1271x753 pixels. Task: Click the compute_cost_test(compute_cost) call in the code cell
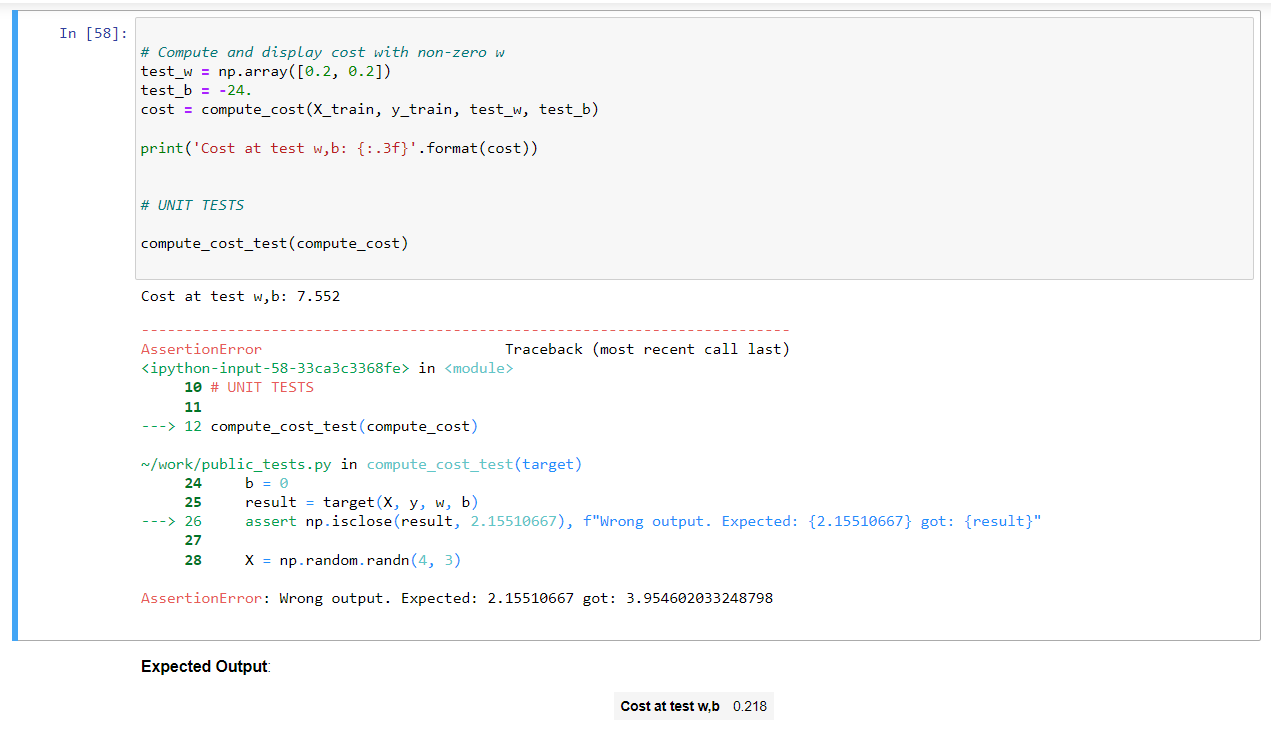275,243
